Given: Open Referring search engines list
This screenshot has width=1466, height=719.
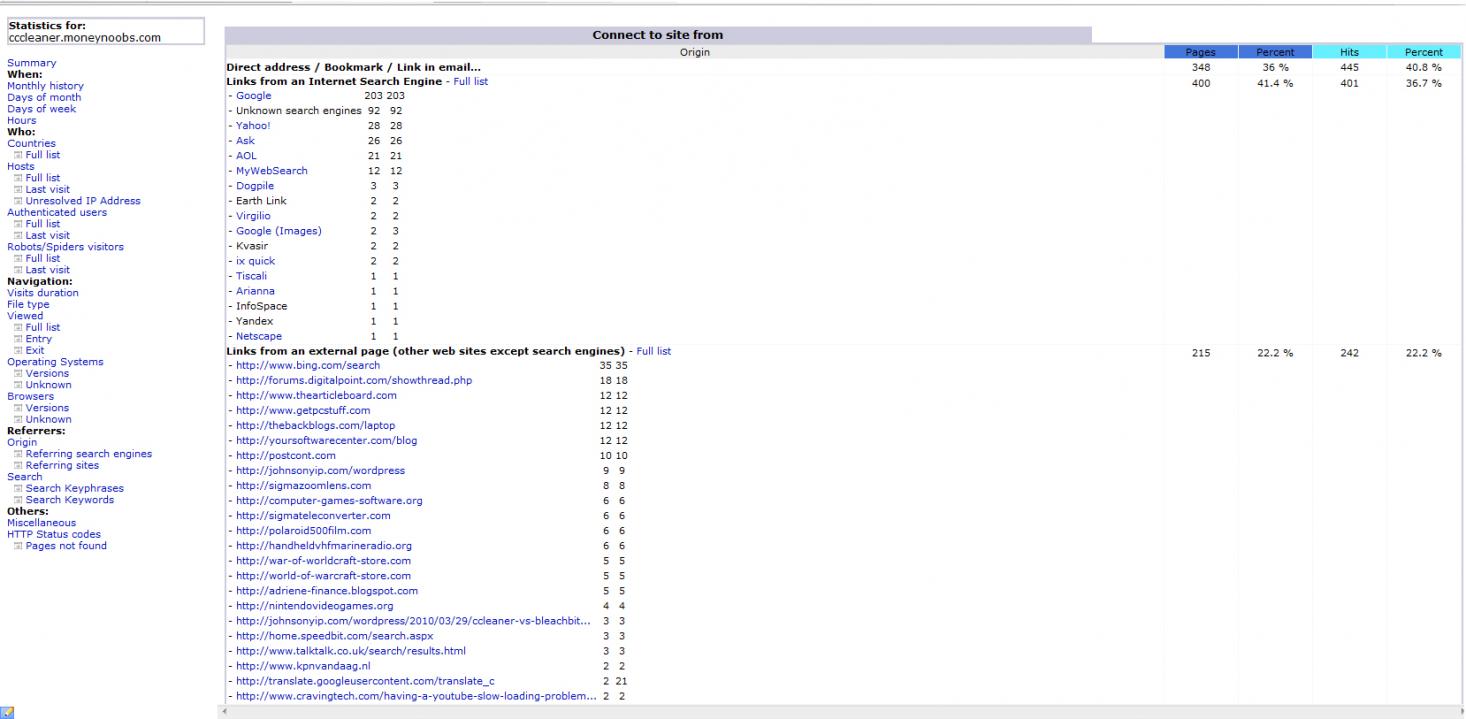Looking at the screenshot, I should [x=89, y=454].
